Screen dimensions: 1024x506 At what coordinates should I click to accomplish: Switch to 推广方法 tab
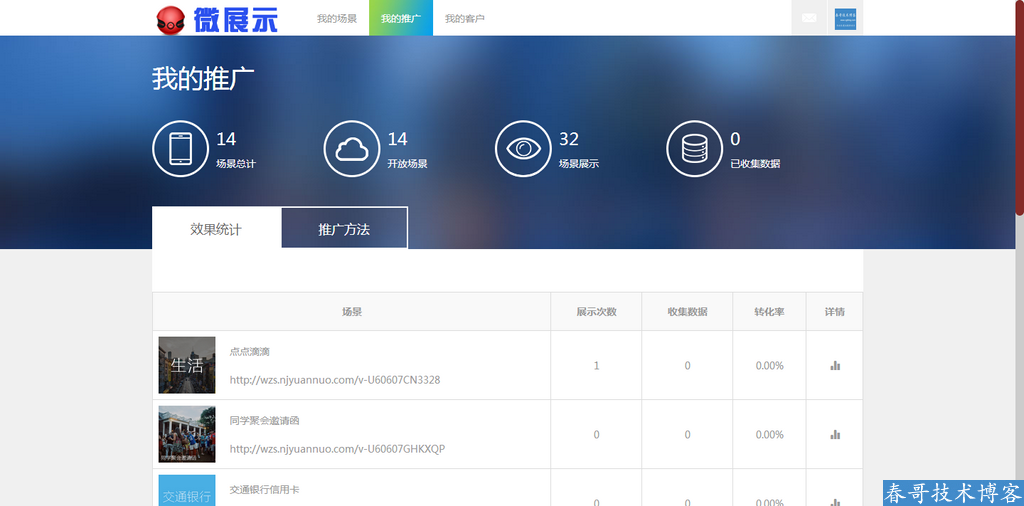point(344,229)
